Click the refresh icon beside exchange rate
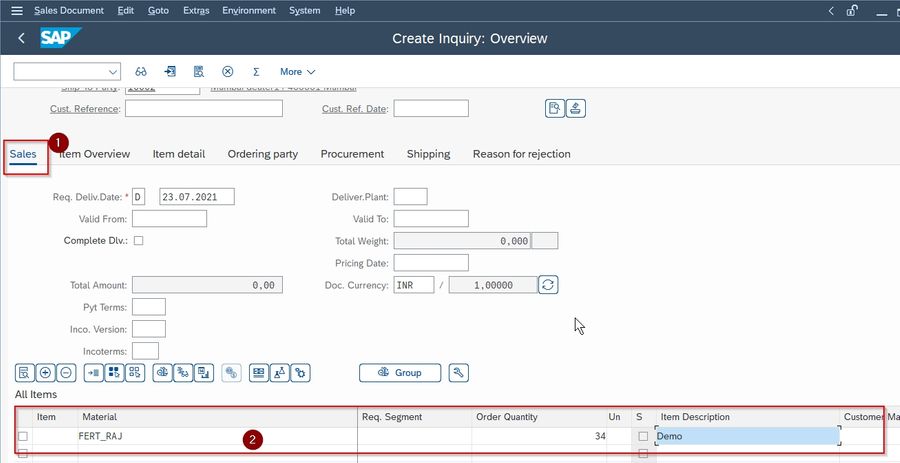The height and width of the screenshot is (463, 900). [548, 285]
